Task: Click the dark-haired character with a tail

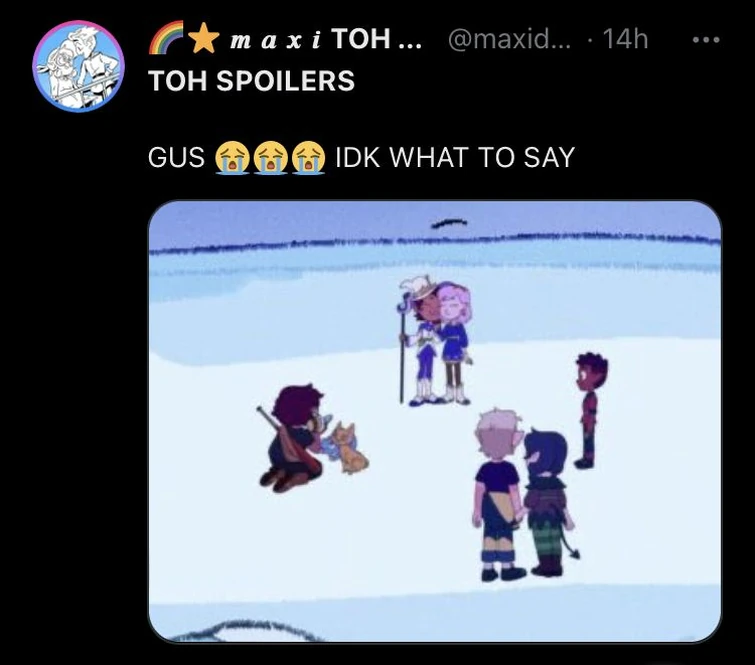Action: tap(550, 503)
